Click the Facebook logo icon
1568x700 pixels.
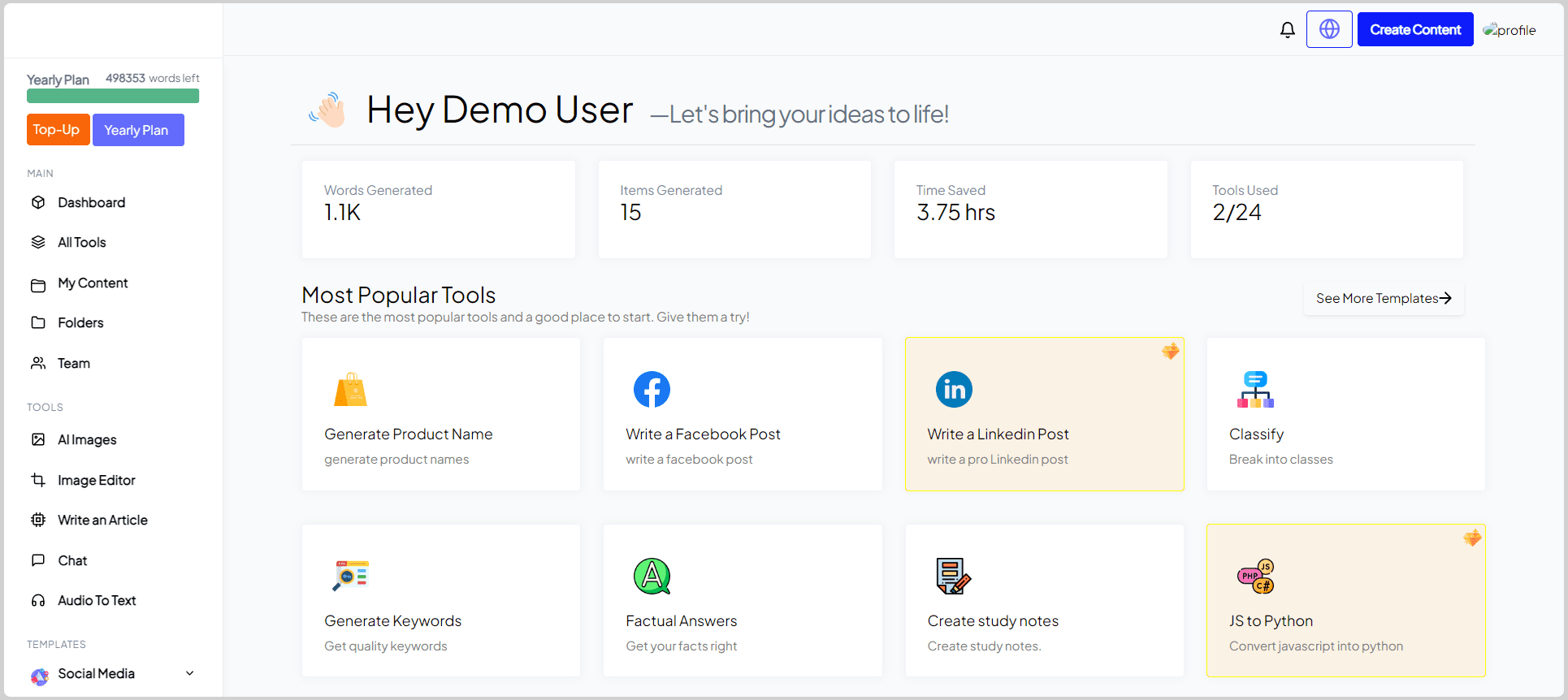pos(652,390)
